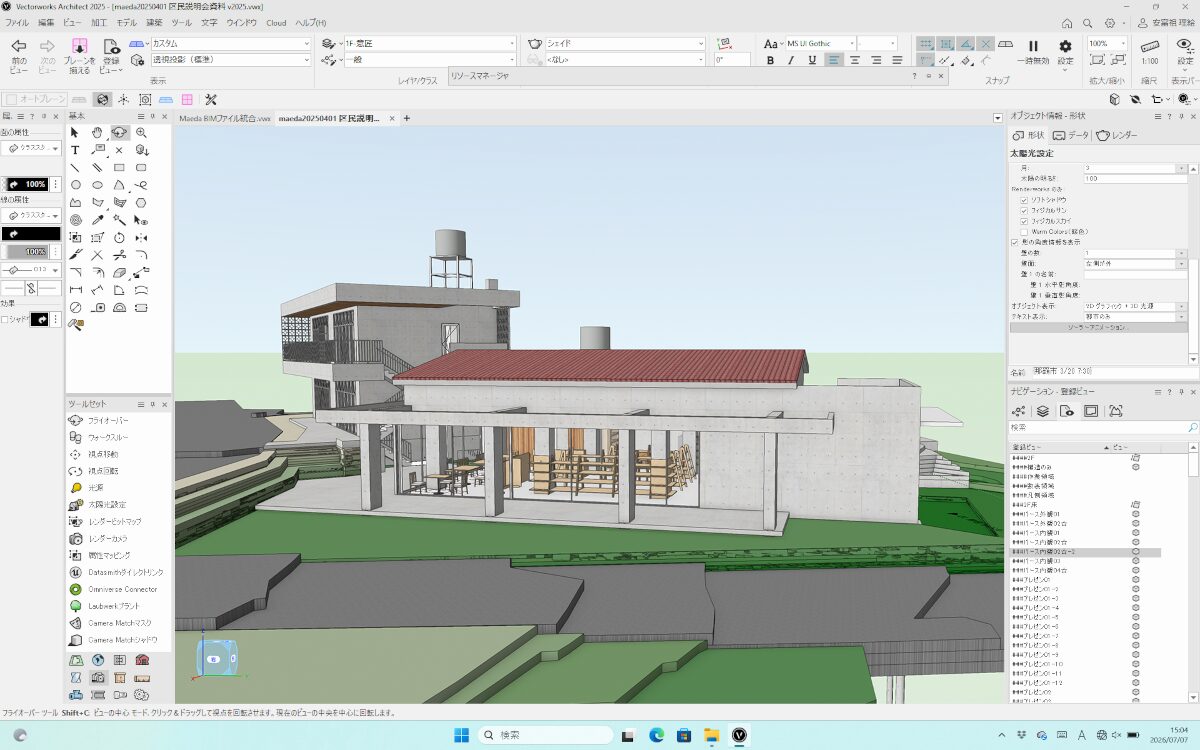The width and height of the screenshot is (1200, 750).
Task: Open テキスト表示 dropdown in Object Info
Action: pos(1135,316)
